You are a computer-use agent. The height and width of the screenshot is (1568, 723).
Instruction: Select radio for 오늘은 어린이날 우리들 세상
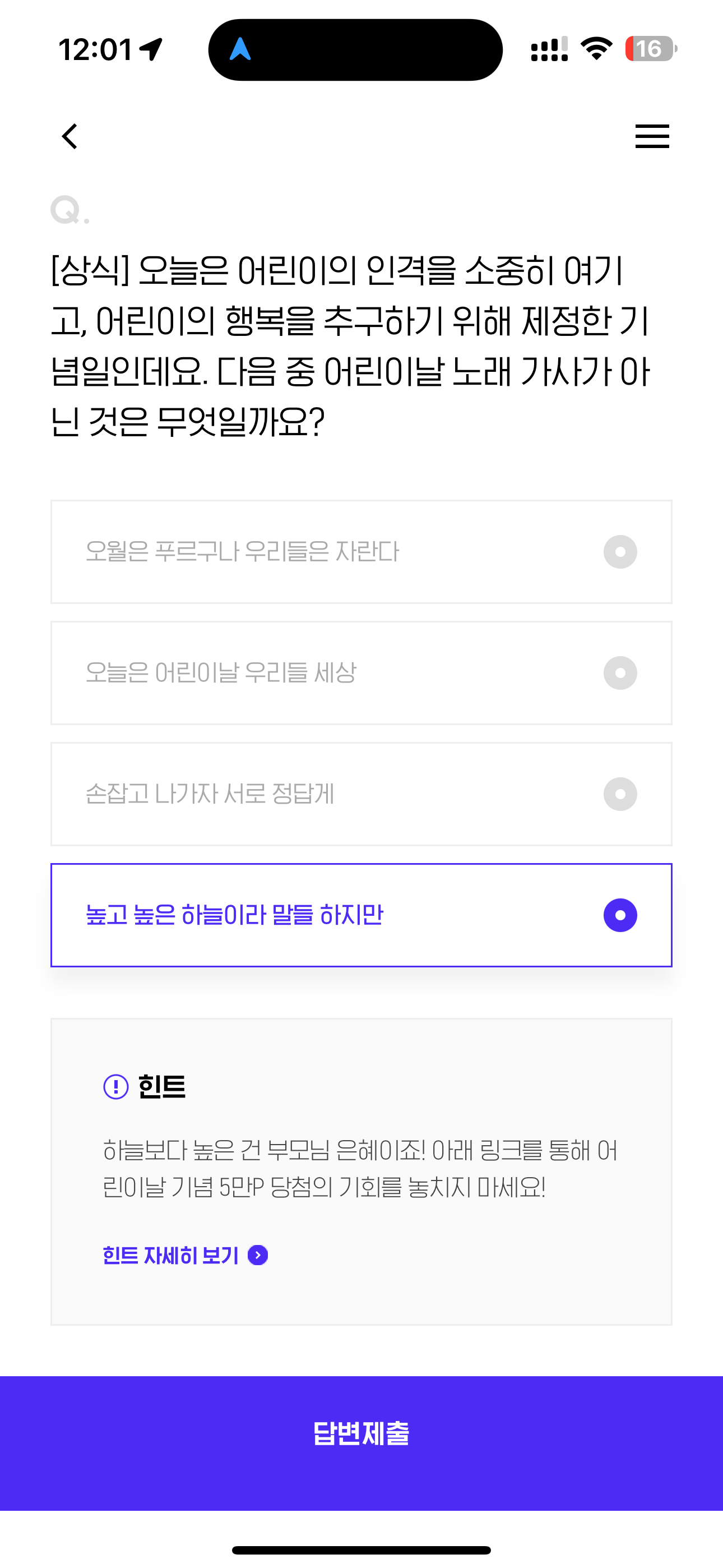pos(620,673)
